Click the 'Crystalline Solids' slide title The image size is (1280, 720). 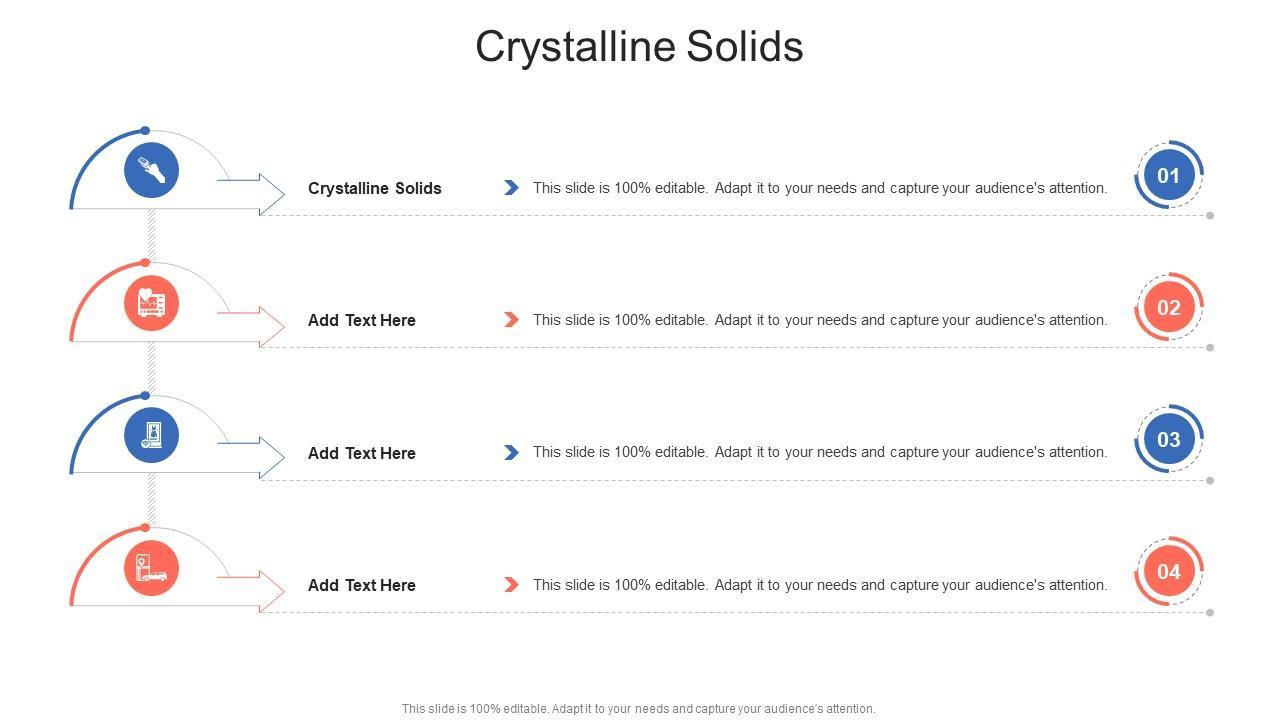pyautogui.click(x=639, y=46)
